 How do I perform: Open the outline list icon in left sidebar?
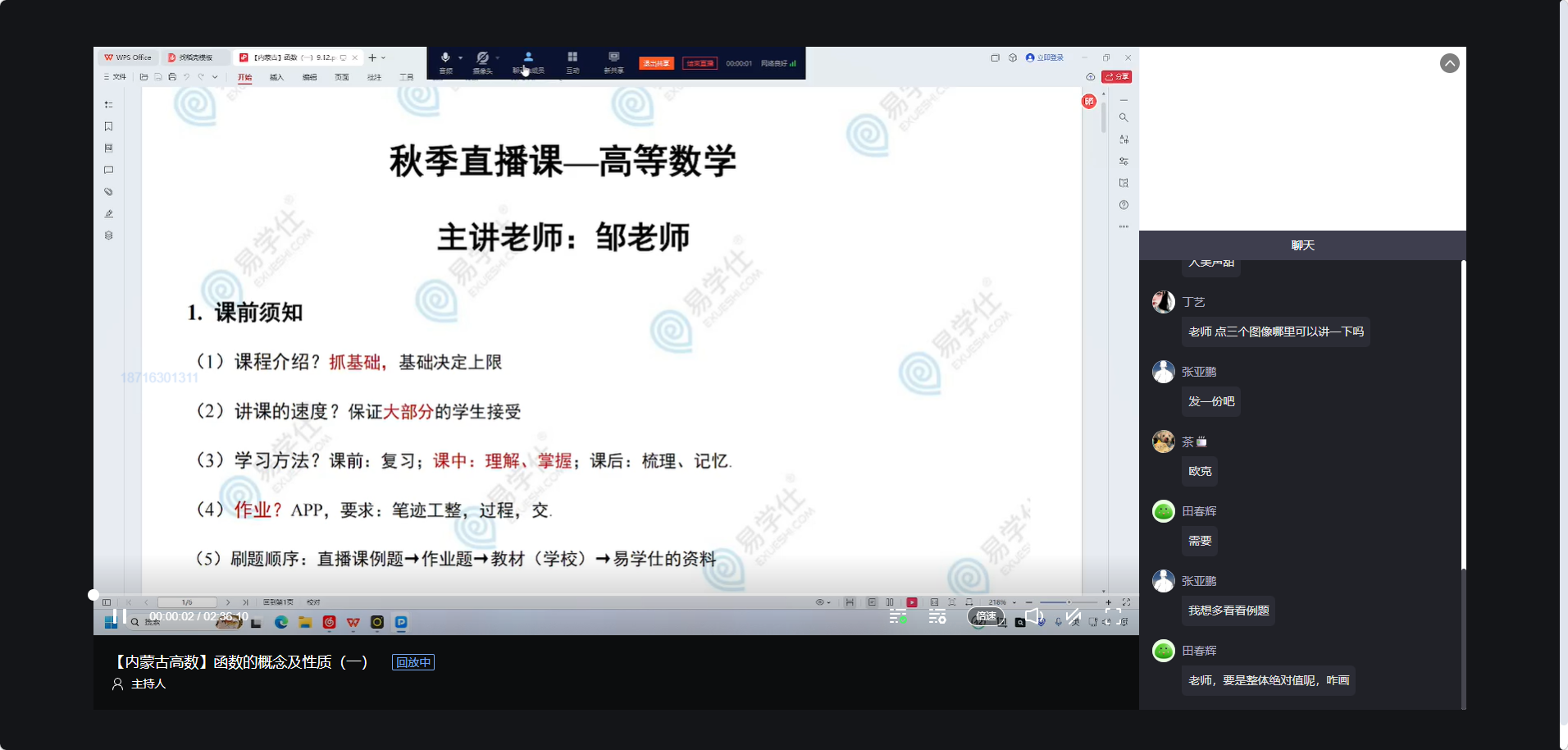coord(108,105)
